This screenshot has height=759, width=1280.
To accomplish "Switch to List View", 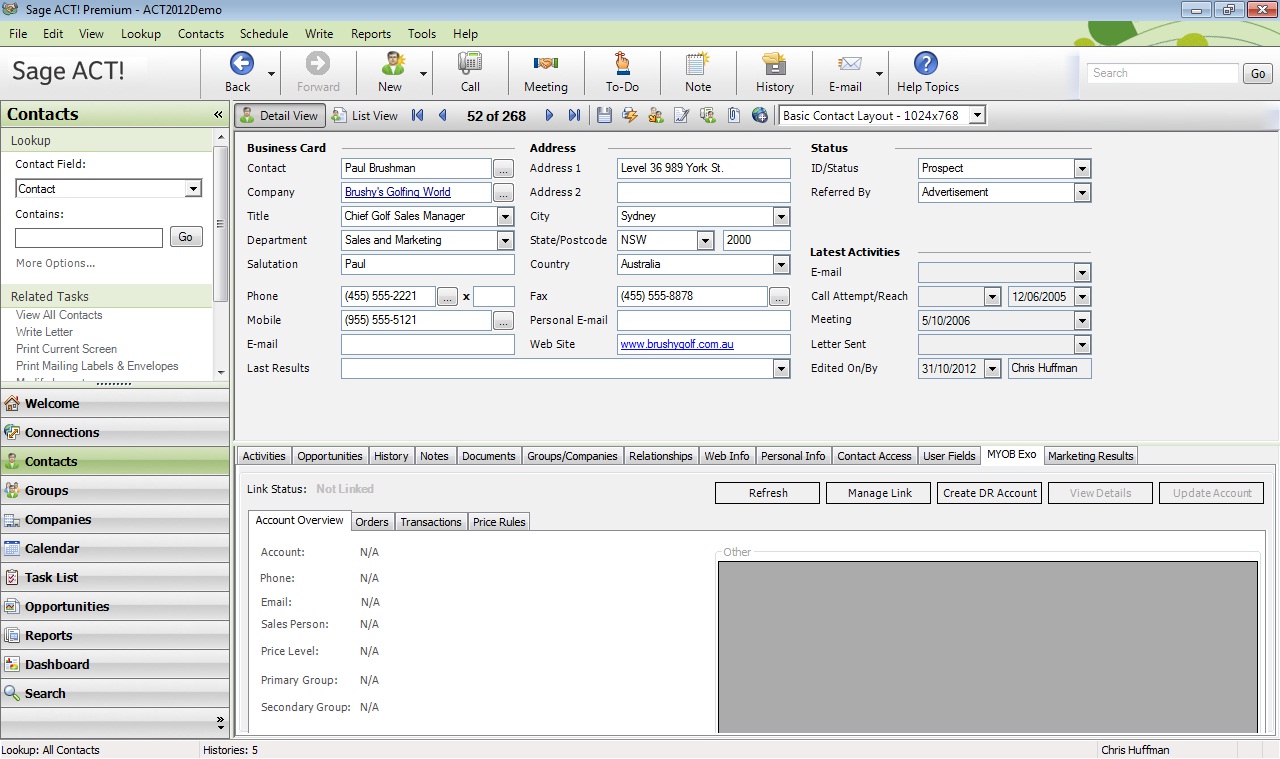I will [x=365, y=116].
